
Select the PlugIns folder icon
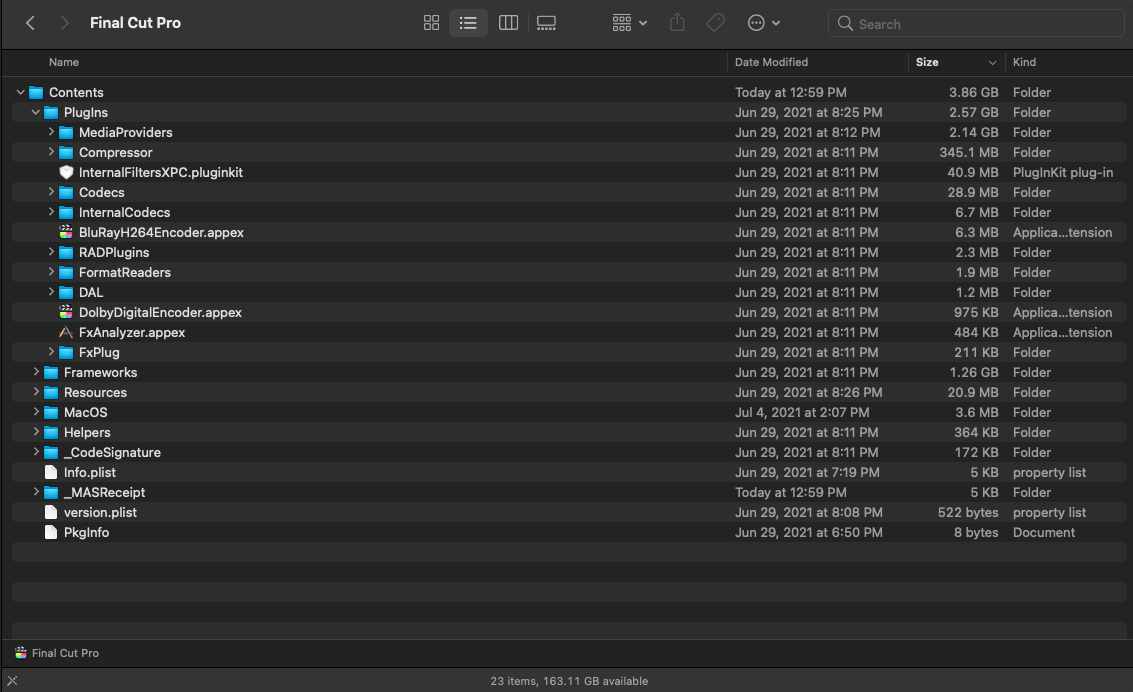click(51, 113)
